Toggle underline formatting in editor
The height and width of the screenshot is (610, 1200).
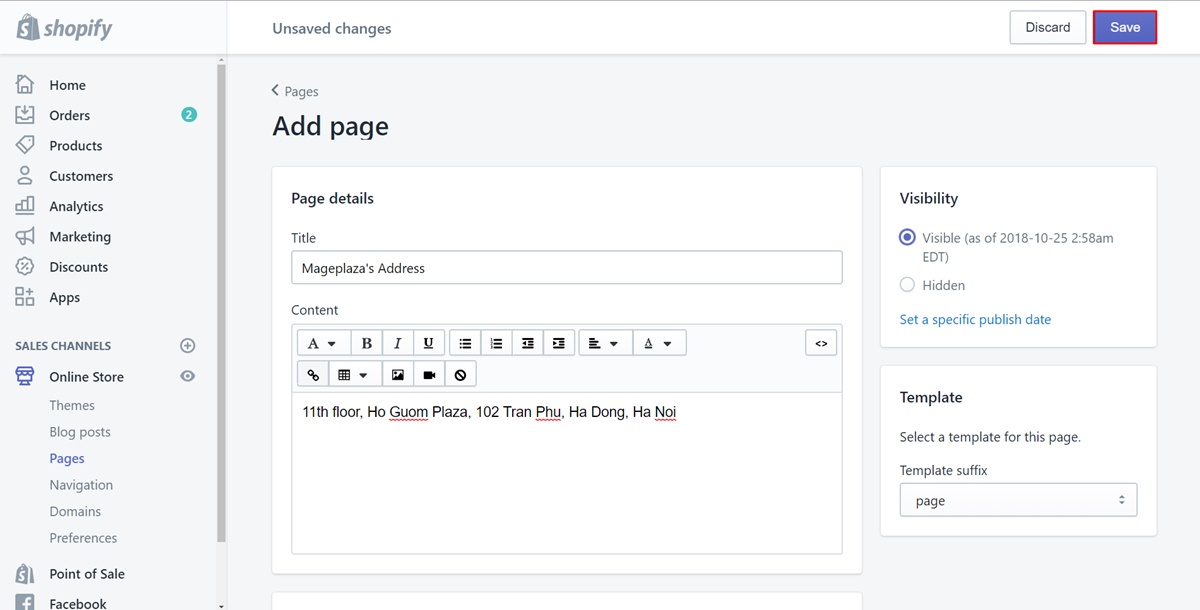tap(428, 343)
